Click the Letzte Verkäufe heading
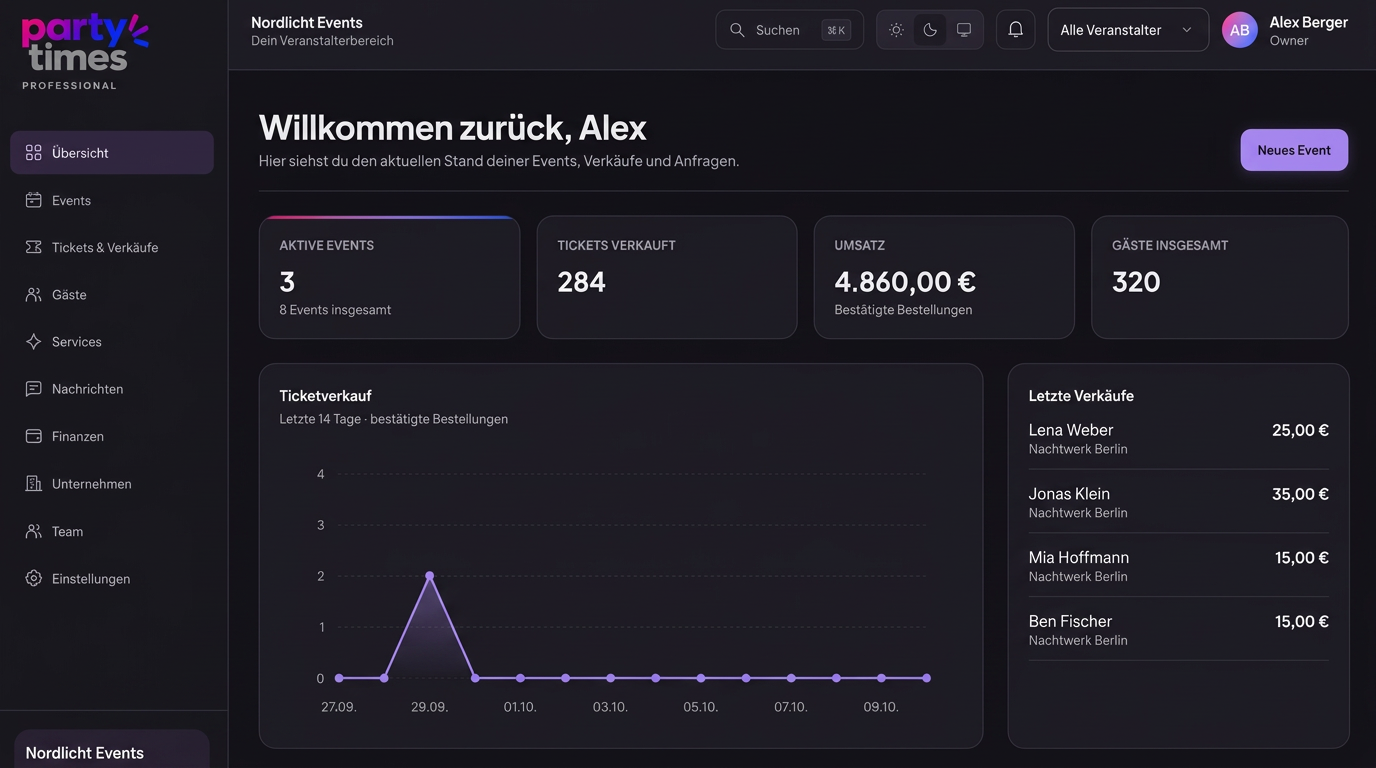1376x768 pixels. coord(1081,396)
